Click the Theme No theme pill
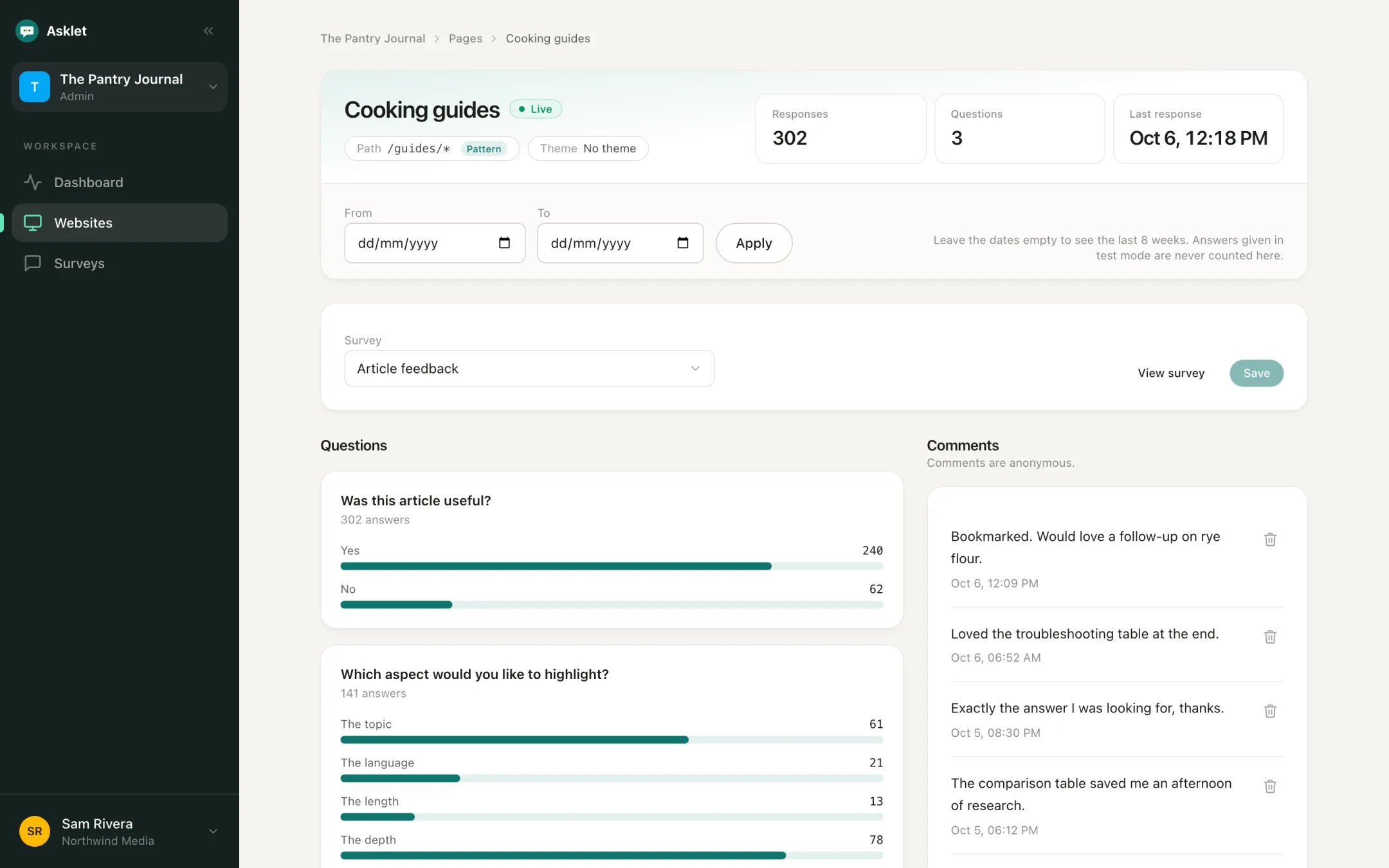 tap(588, 149)
